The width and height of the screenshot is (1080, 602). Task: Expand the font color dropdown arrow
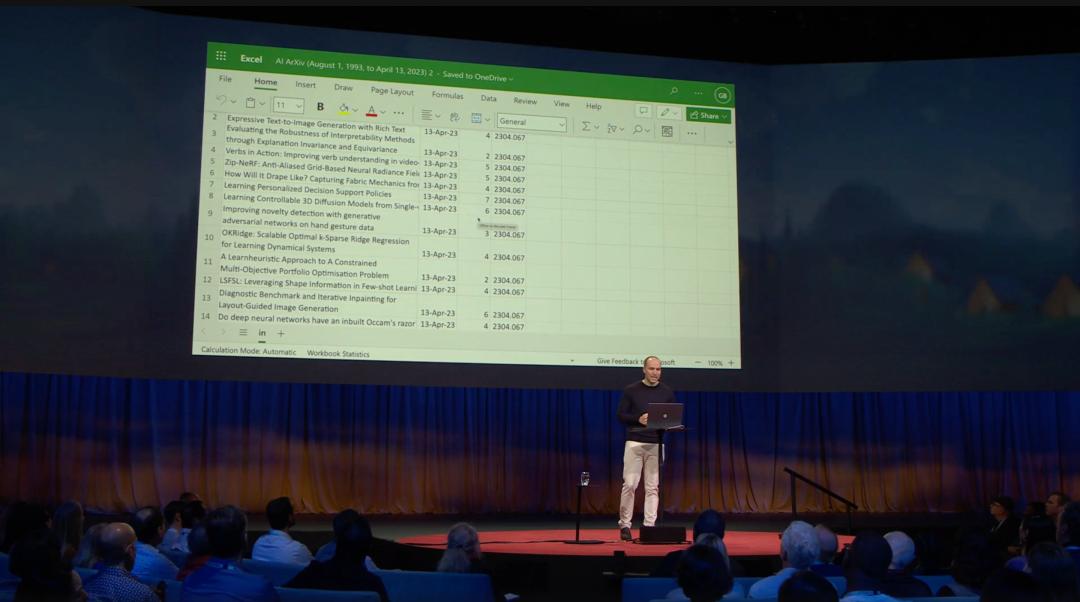pos(383,112)
